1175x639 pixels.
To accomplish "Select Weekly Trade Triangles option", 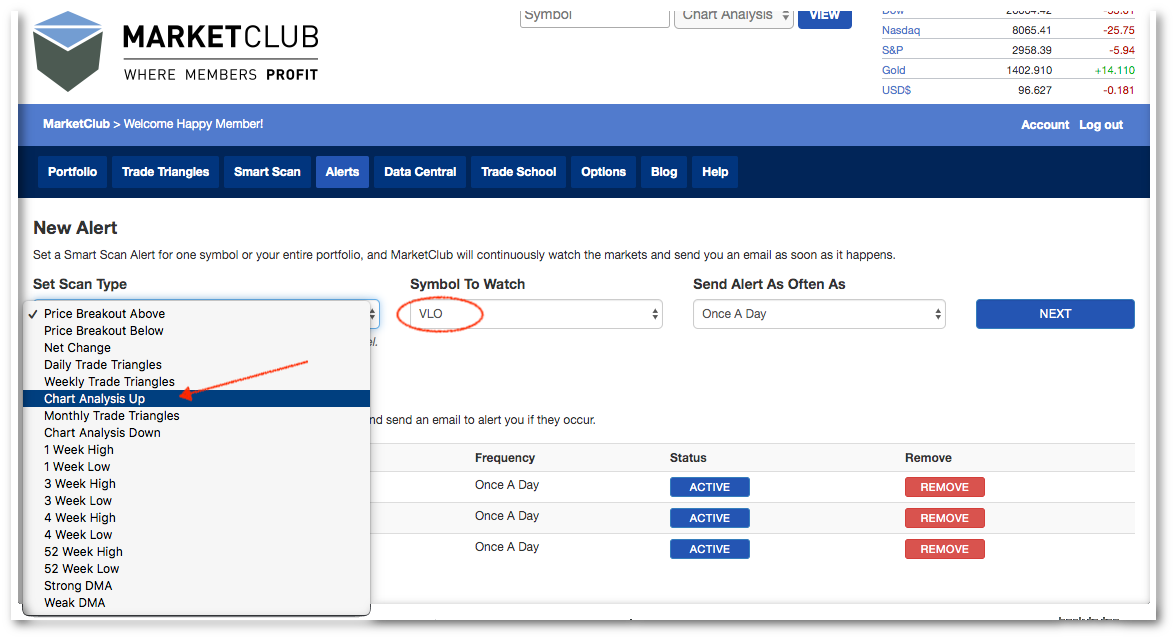I will tap(196, 381).
